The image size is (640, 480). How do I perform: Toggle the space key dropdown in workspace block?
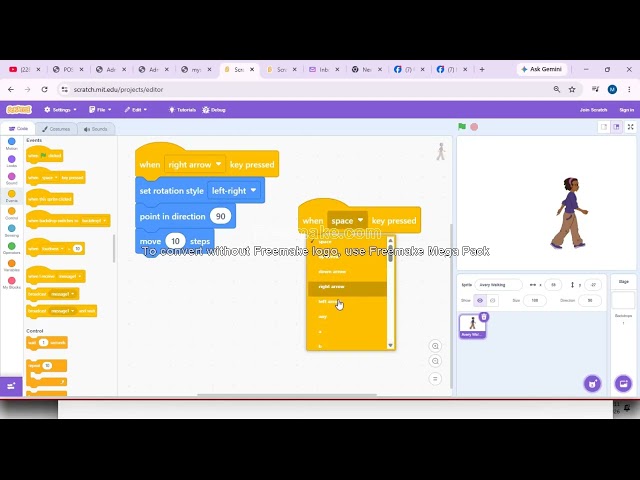[347, 220]
